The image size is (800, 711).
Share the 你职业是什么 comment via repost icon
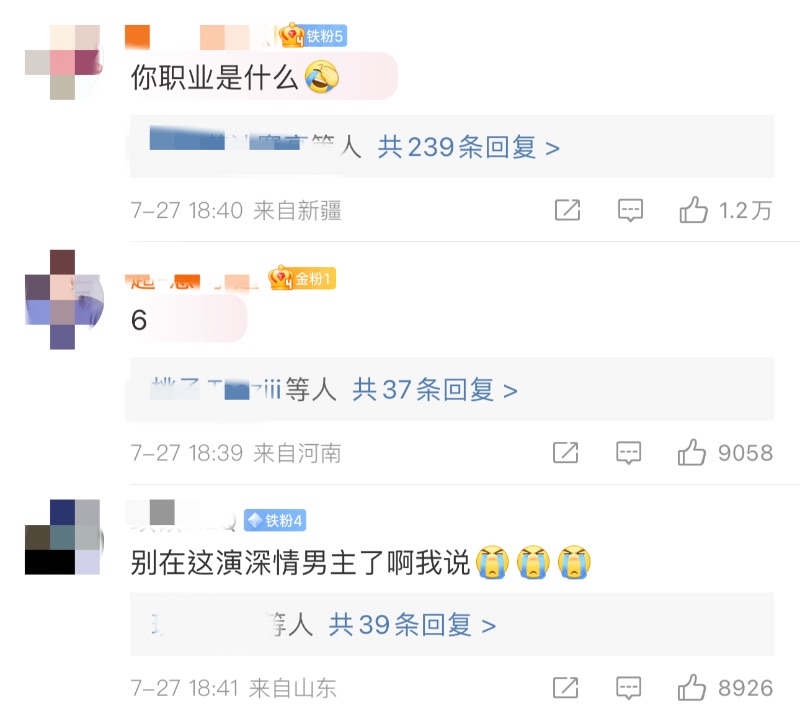[567, 210]
